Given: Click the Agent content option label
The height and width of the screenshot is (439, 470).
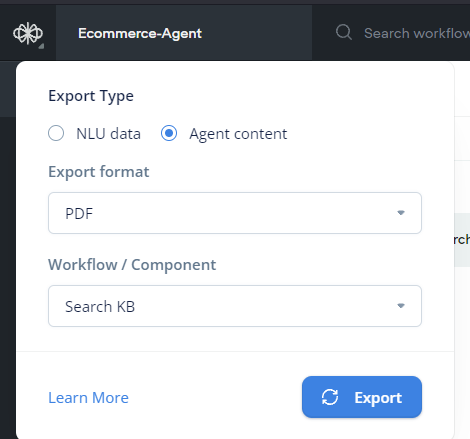Looking at the screenshot, I should [238, 134].
